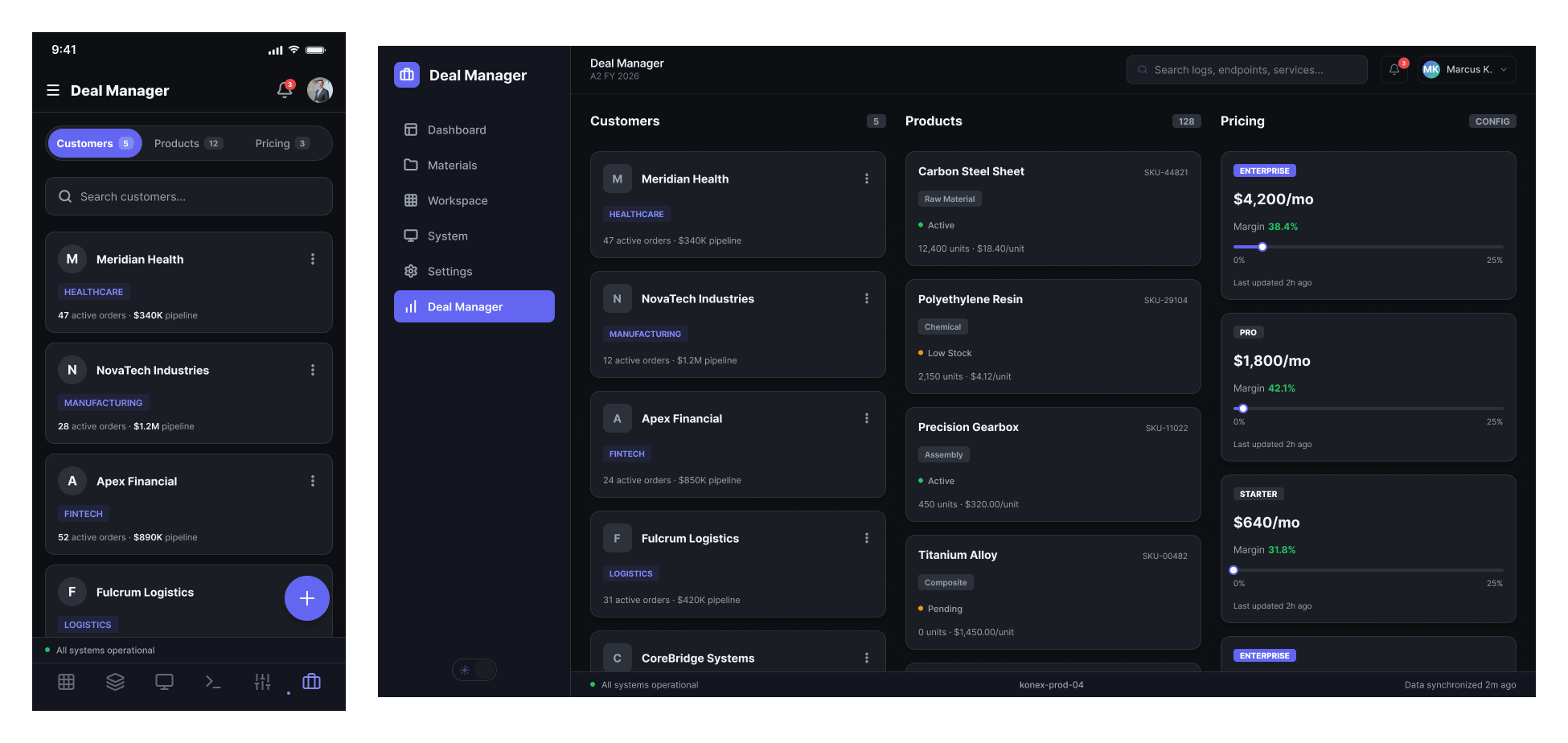The height and width of the screenshot is (743, 1568).
Task: Tap the profile photo in the mobile header
Action: tap(320, 90)
